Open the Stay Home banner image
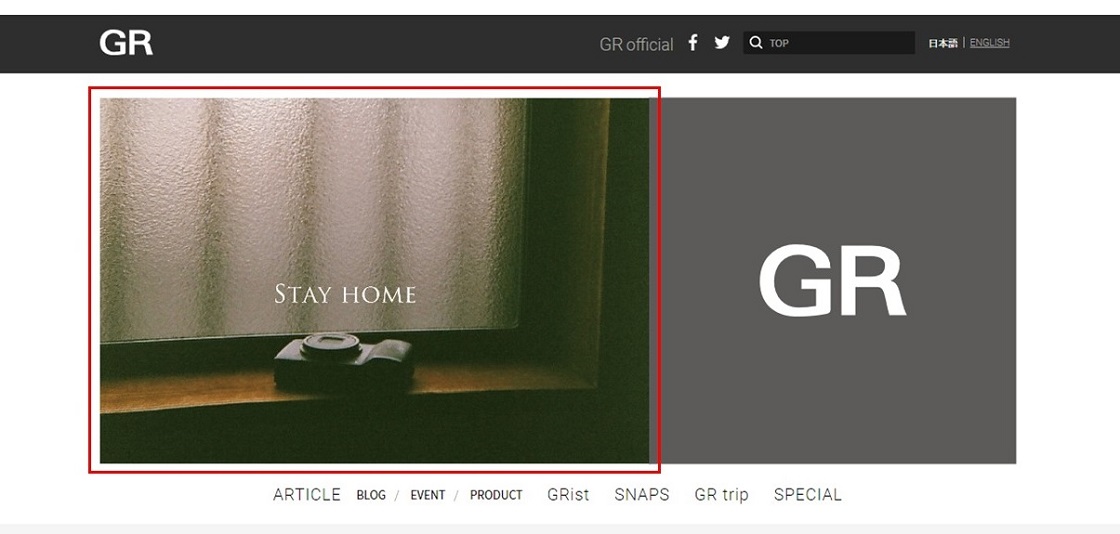 [374, 281]
